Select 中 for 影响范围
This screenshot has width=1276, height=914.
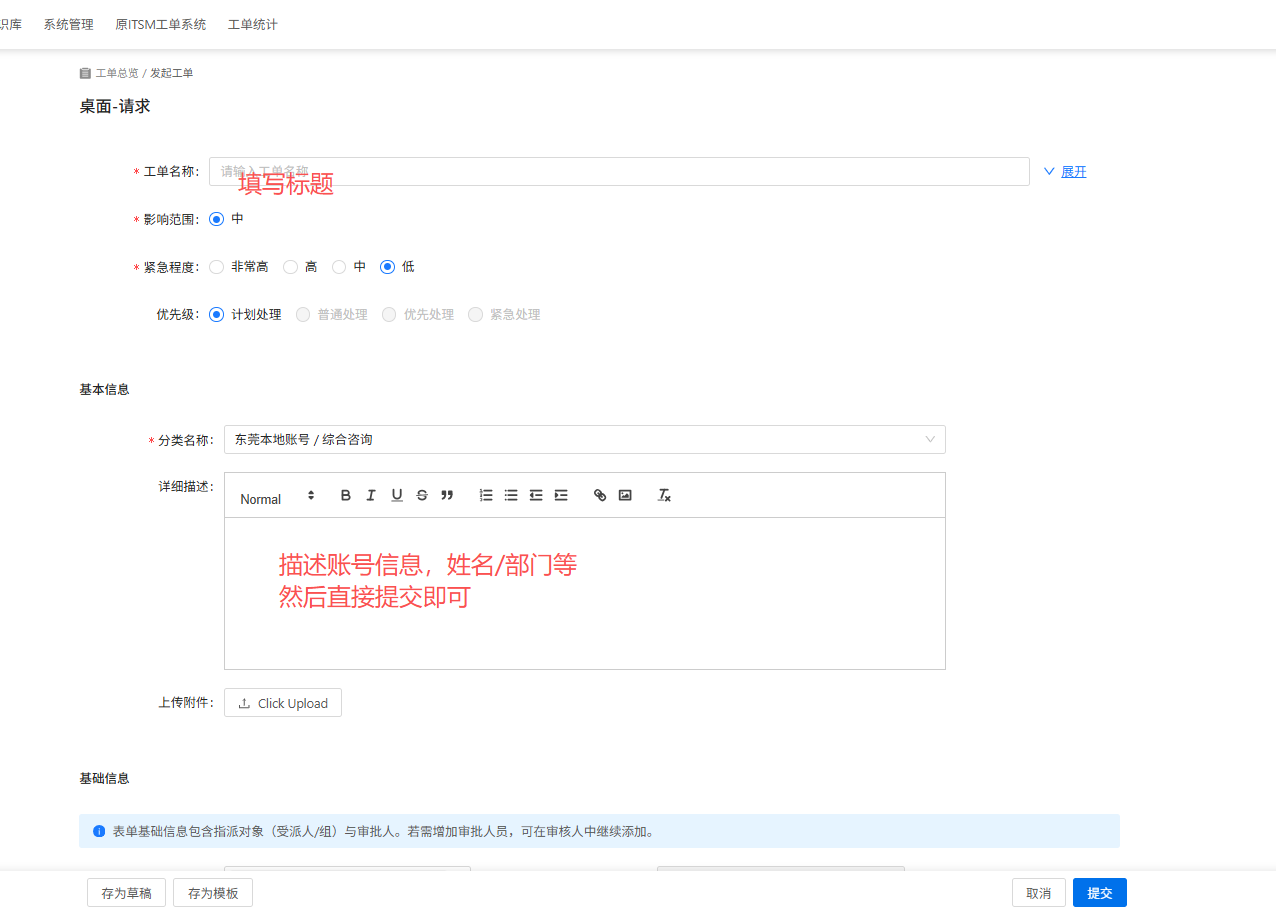pyautogui.click(x=216, y=219)
